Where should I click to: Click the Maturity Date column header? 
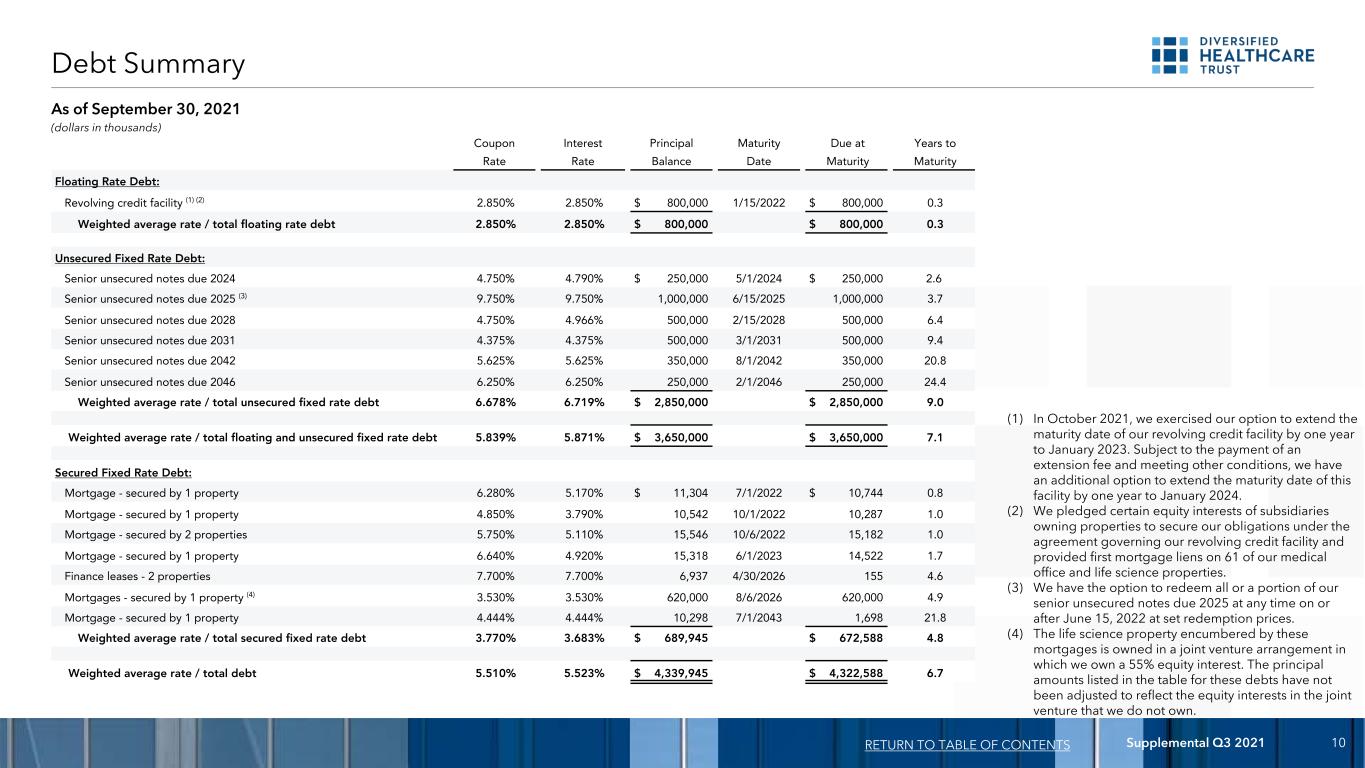pos(758,152)
